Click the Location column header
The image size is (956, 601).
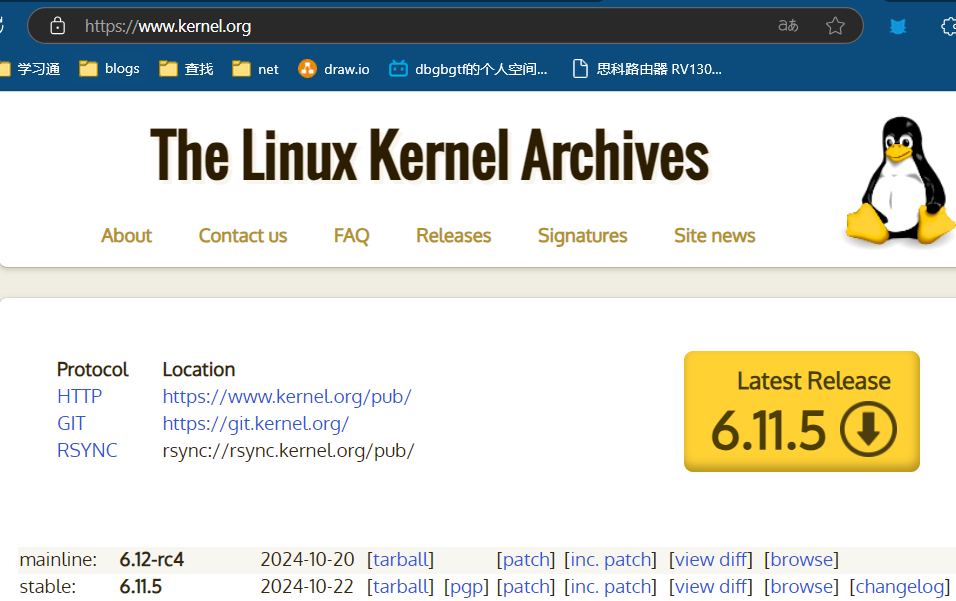point(199,369)
